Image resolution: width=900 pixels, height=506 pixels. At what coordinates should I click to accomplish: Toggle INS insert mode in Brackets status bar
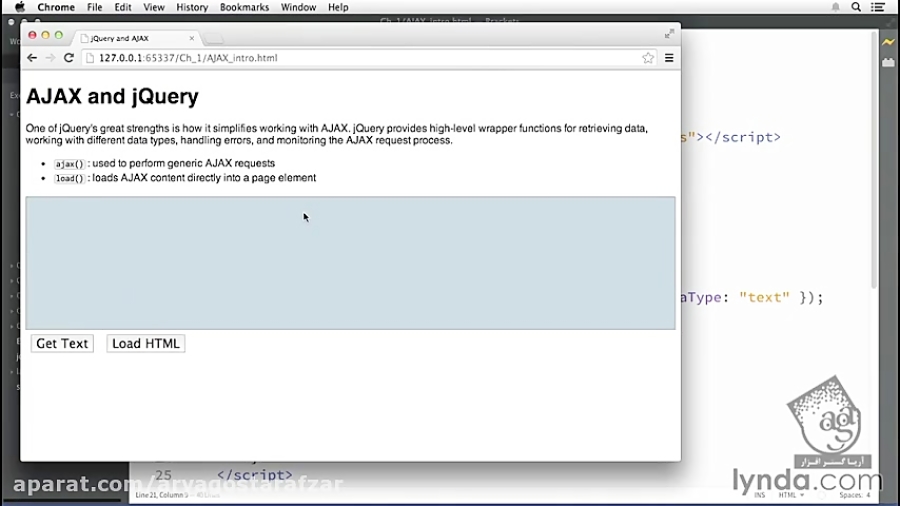(x=759, y=495)
